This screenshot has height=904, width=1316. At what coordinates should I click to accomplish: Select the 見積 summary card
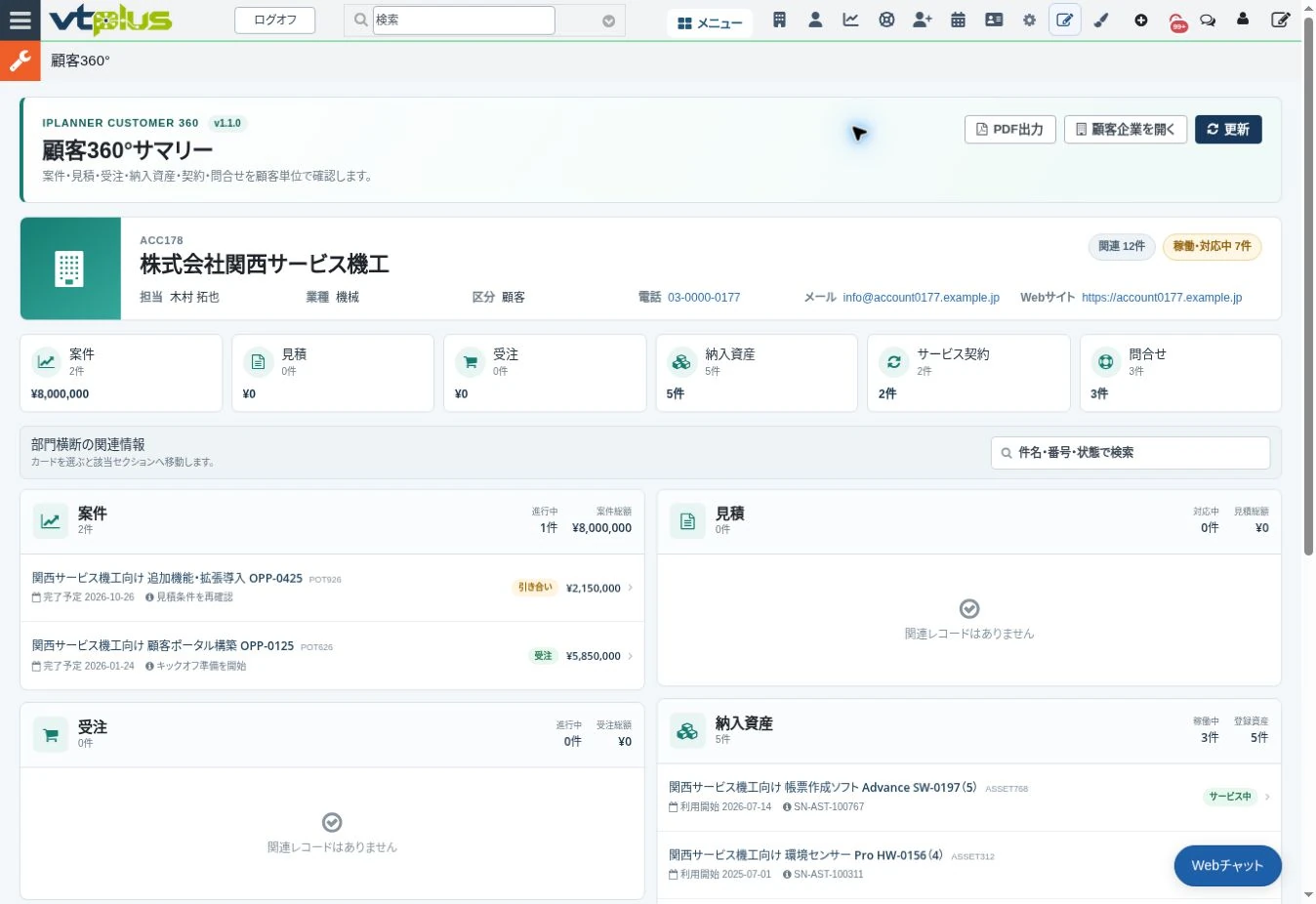[x=333, y=373]
